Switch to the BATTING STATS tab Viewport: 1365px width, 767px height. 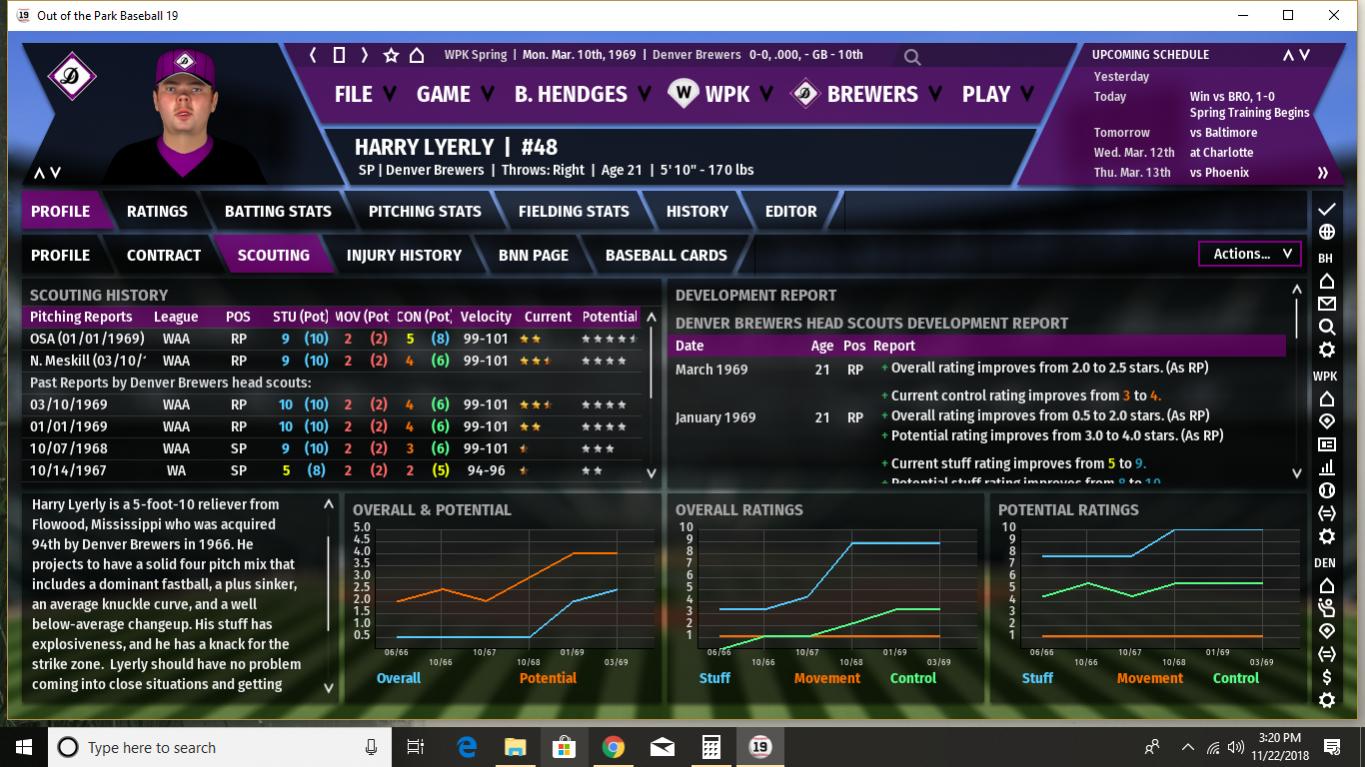pyautogui.click(x=278, y=211)
